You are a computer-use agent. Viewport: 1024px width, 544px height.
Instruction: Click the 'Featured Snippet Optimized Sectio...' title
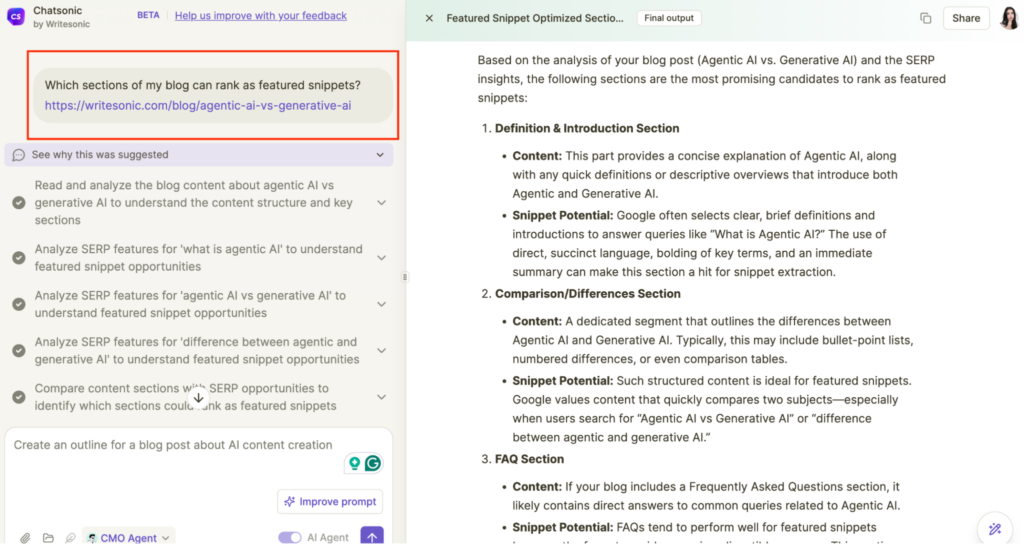[x=535, y=18]
